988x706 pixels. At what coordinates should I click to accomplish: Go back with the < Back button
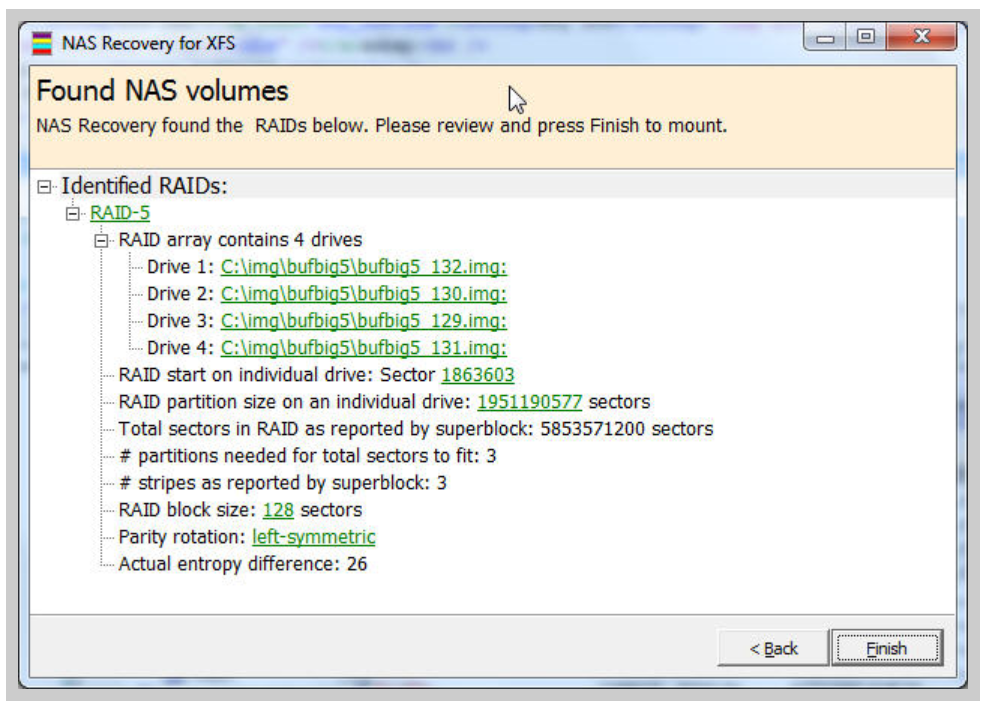pyautogui.click(x=773, y=648)
